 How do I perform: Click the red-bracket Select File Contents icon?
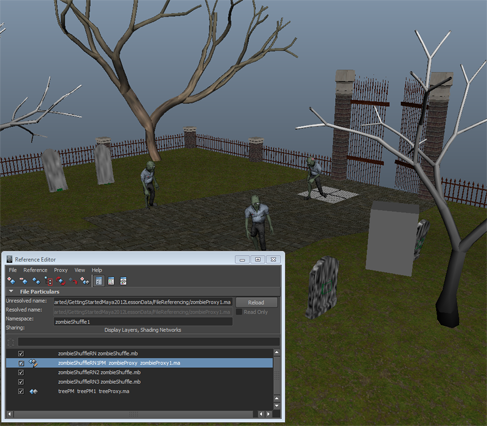(49, 281)
